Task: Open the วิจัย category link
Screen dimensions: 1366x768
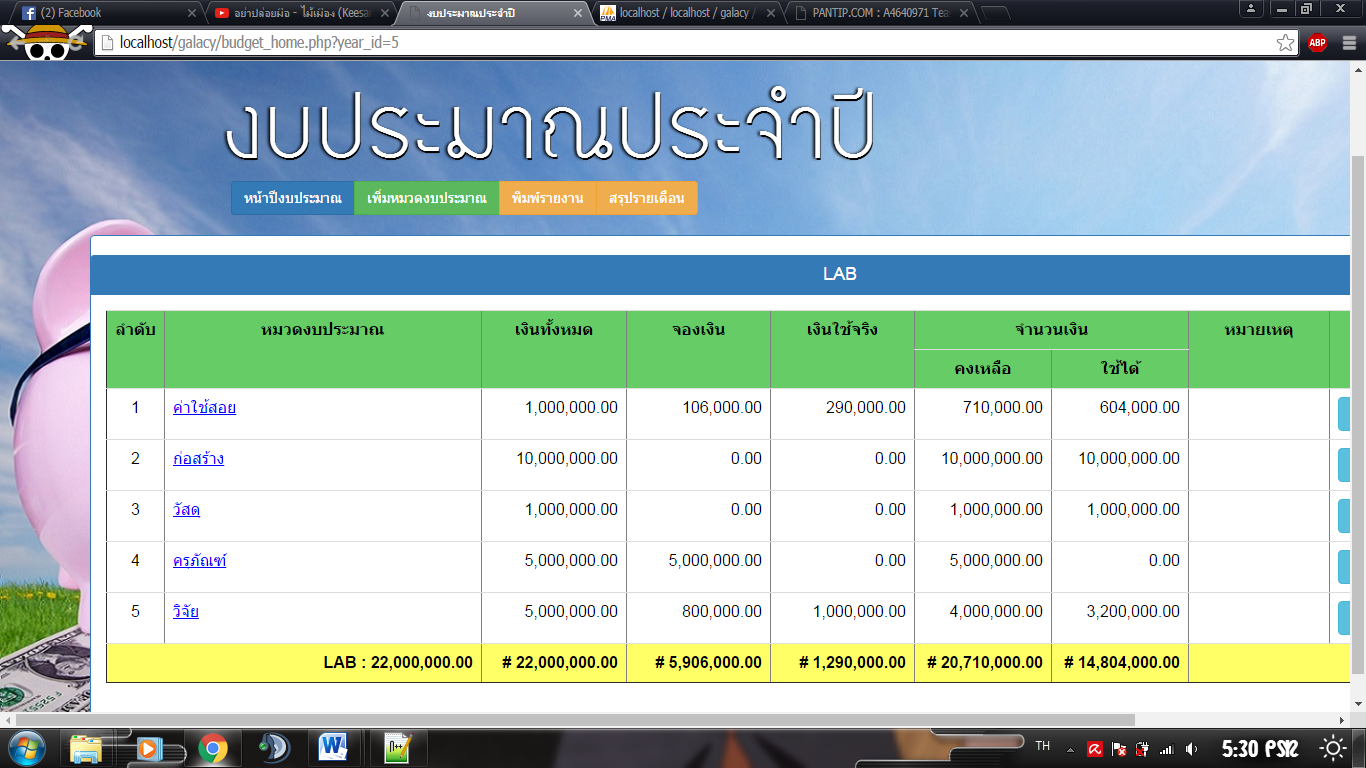Action: tap(186, 612)
